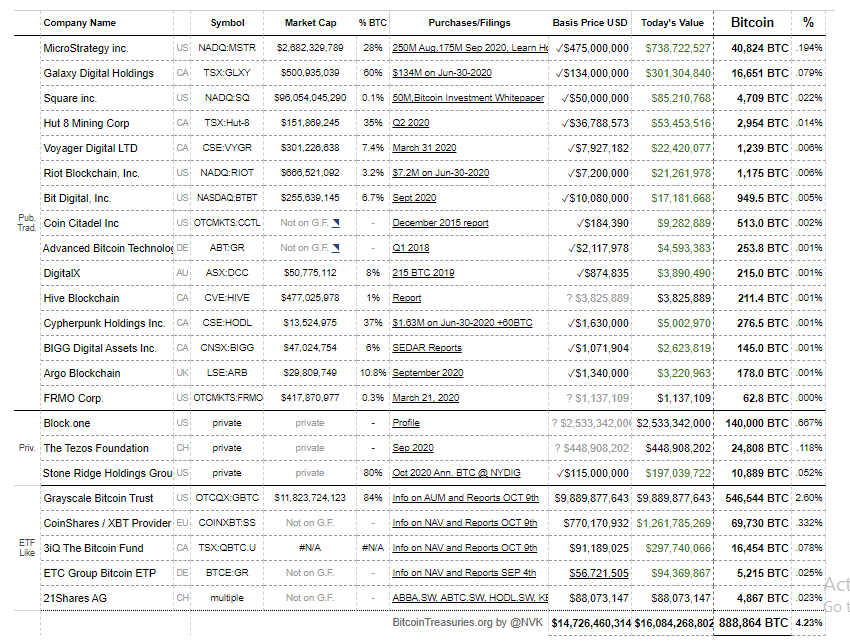
Task: Open CoinShares 'Info on NAV and Reports OCT 9th'
Action: coord(465,523)
